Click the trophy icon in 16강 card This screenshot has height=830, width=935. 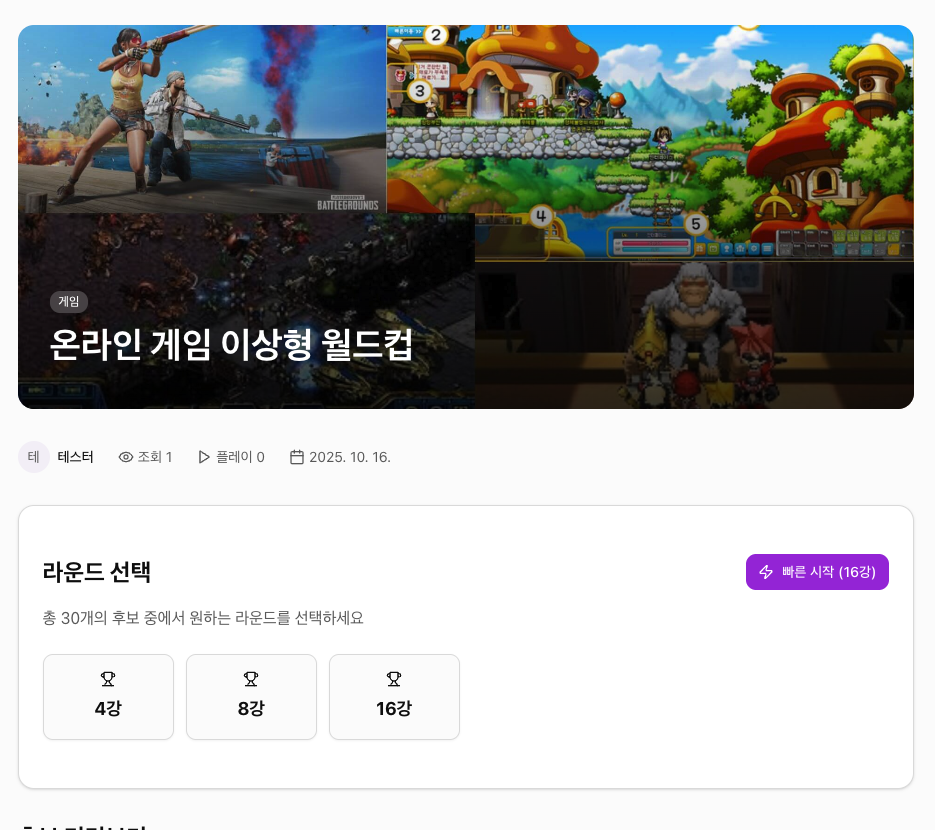(x=394, y=679)
